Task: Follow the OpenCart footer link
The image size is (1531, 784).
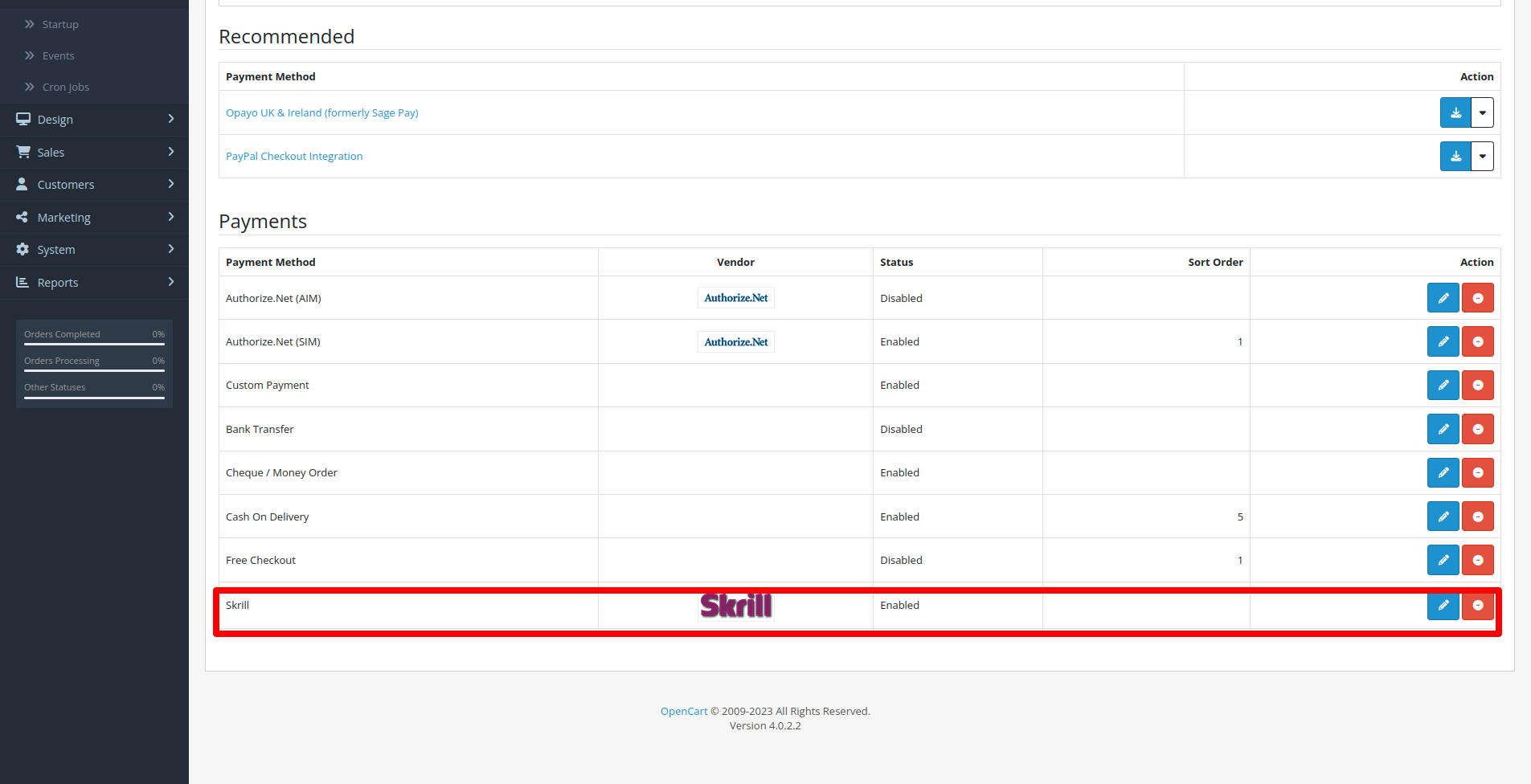Action: coord(684,711)
